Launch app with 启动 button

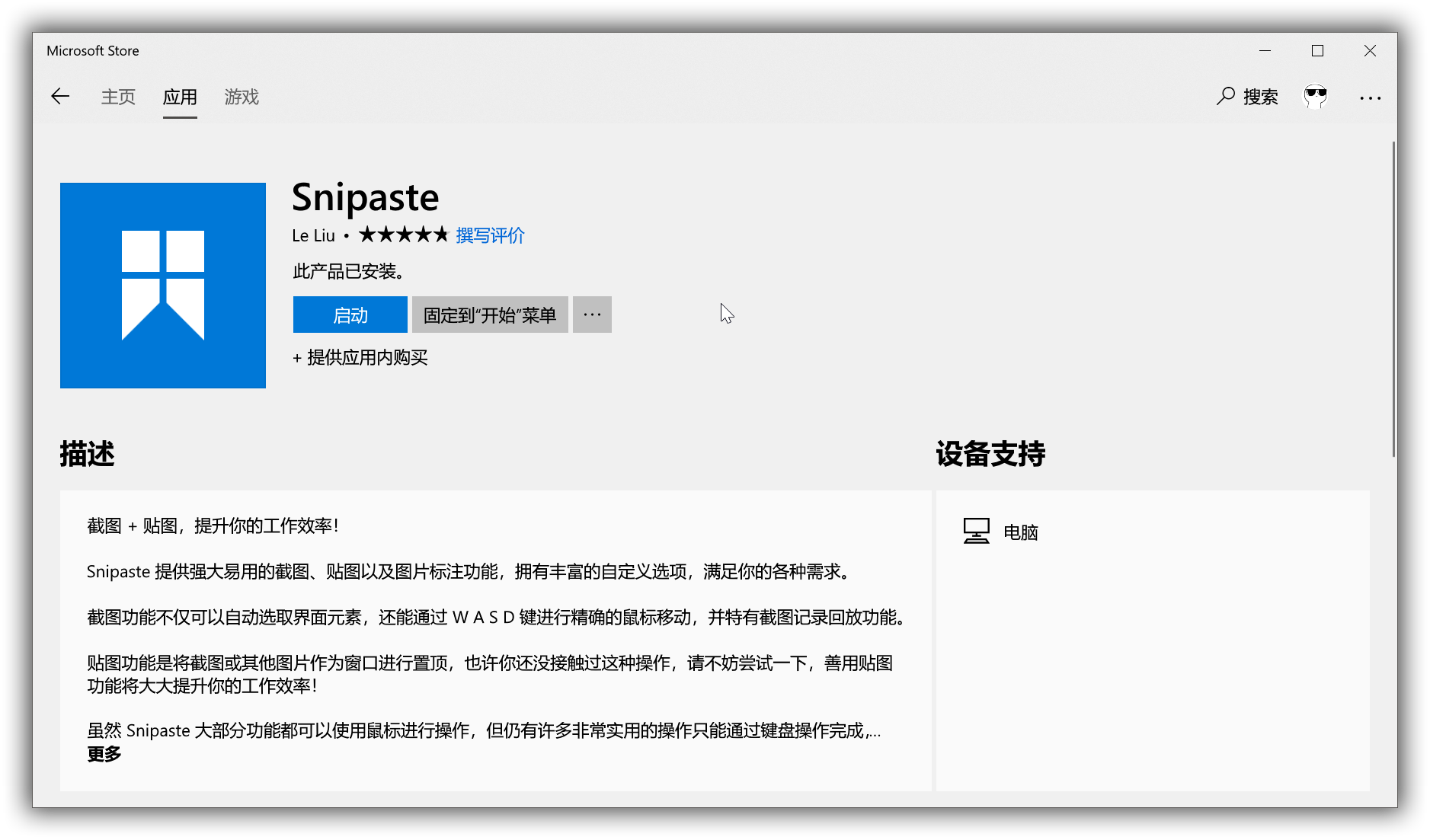tap(350, 315)
